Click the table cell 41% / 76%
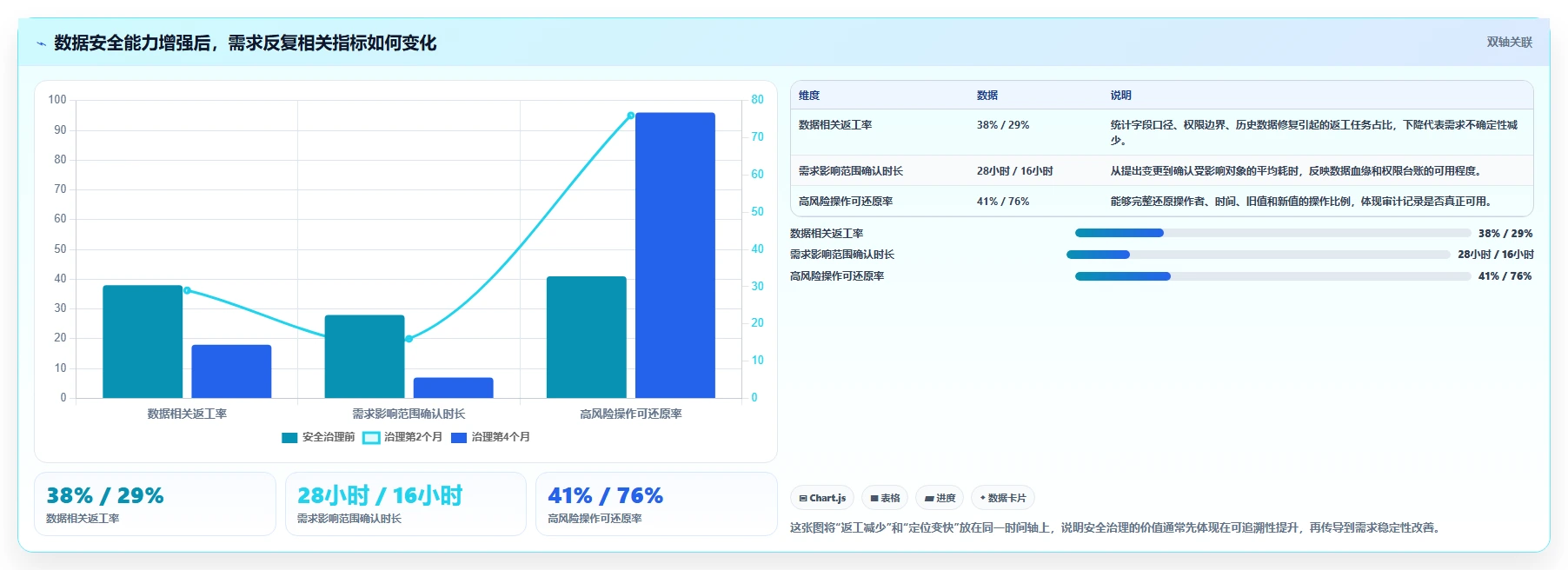The width and height of the screenshot is (1568, 570). pyautogui.click(x=1002, y=202)
